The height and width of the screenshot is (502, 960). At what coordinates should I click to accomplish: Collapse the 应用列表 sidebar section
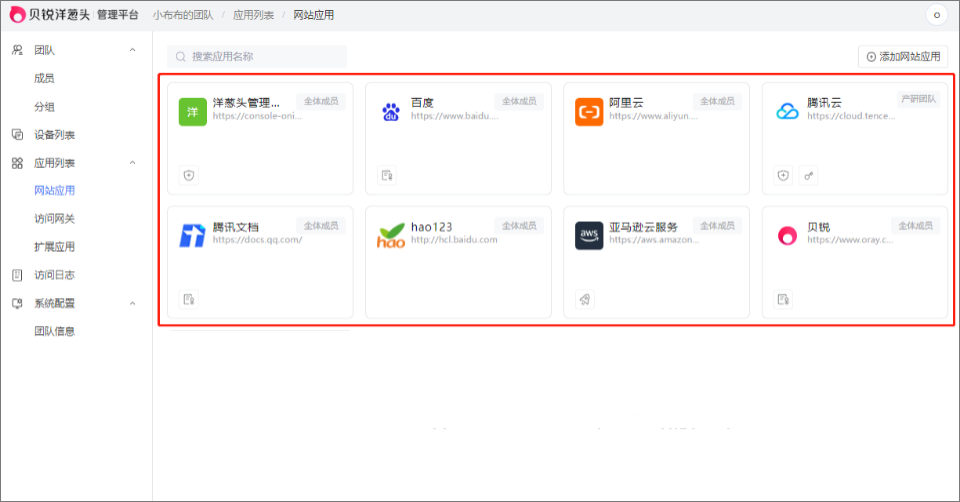[x=133, y=163]
